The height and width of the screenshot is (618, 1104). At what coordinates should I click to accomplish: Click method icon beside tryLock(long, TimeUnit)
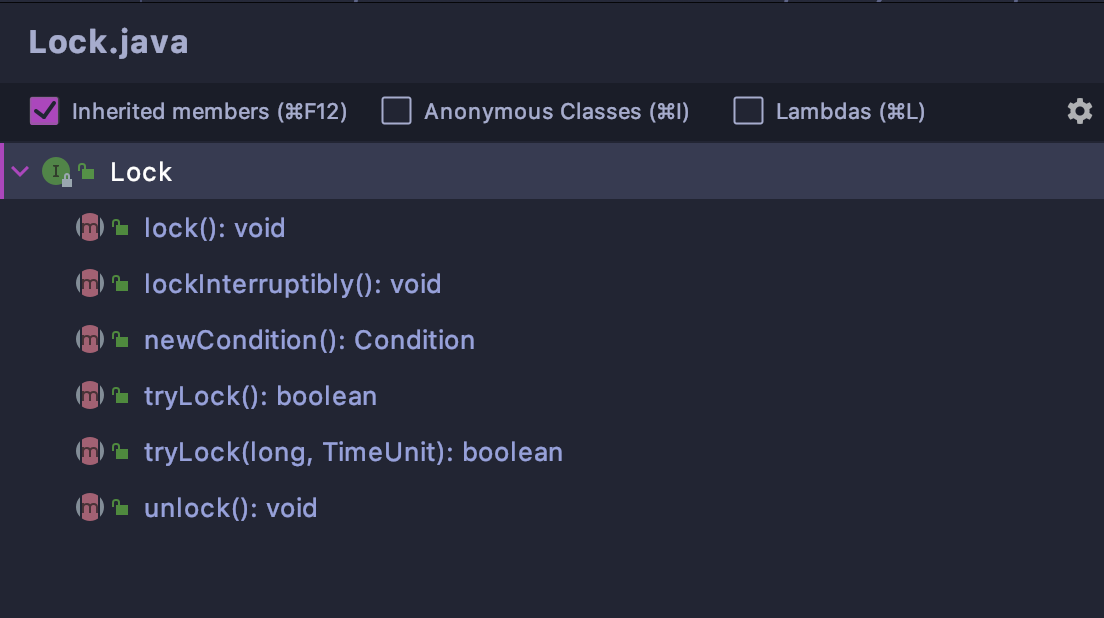tap(90, 452)
